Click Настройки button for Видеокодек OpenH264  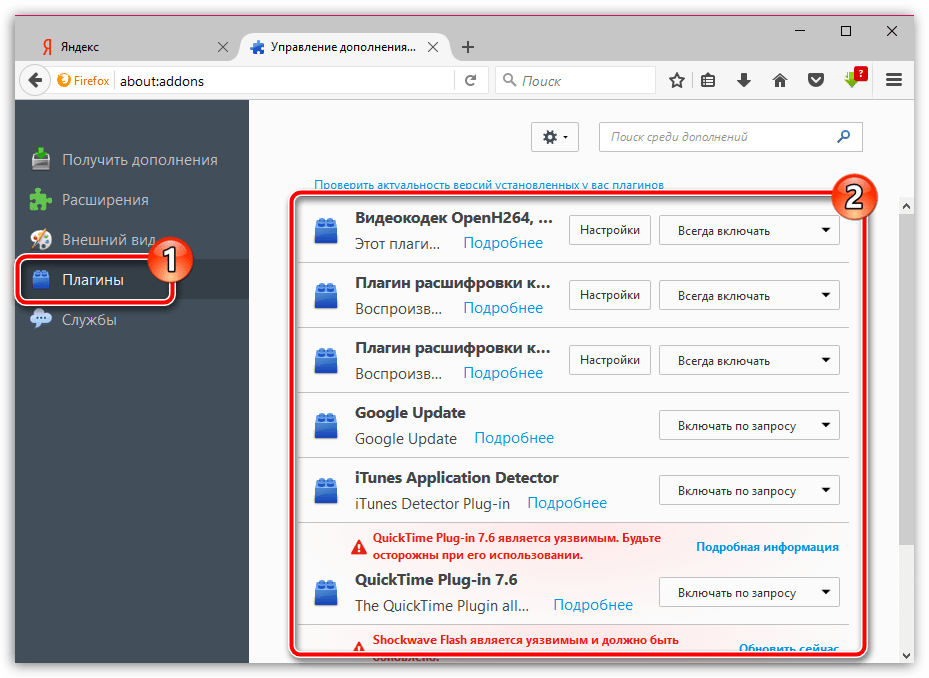pos(610,230)
